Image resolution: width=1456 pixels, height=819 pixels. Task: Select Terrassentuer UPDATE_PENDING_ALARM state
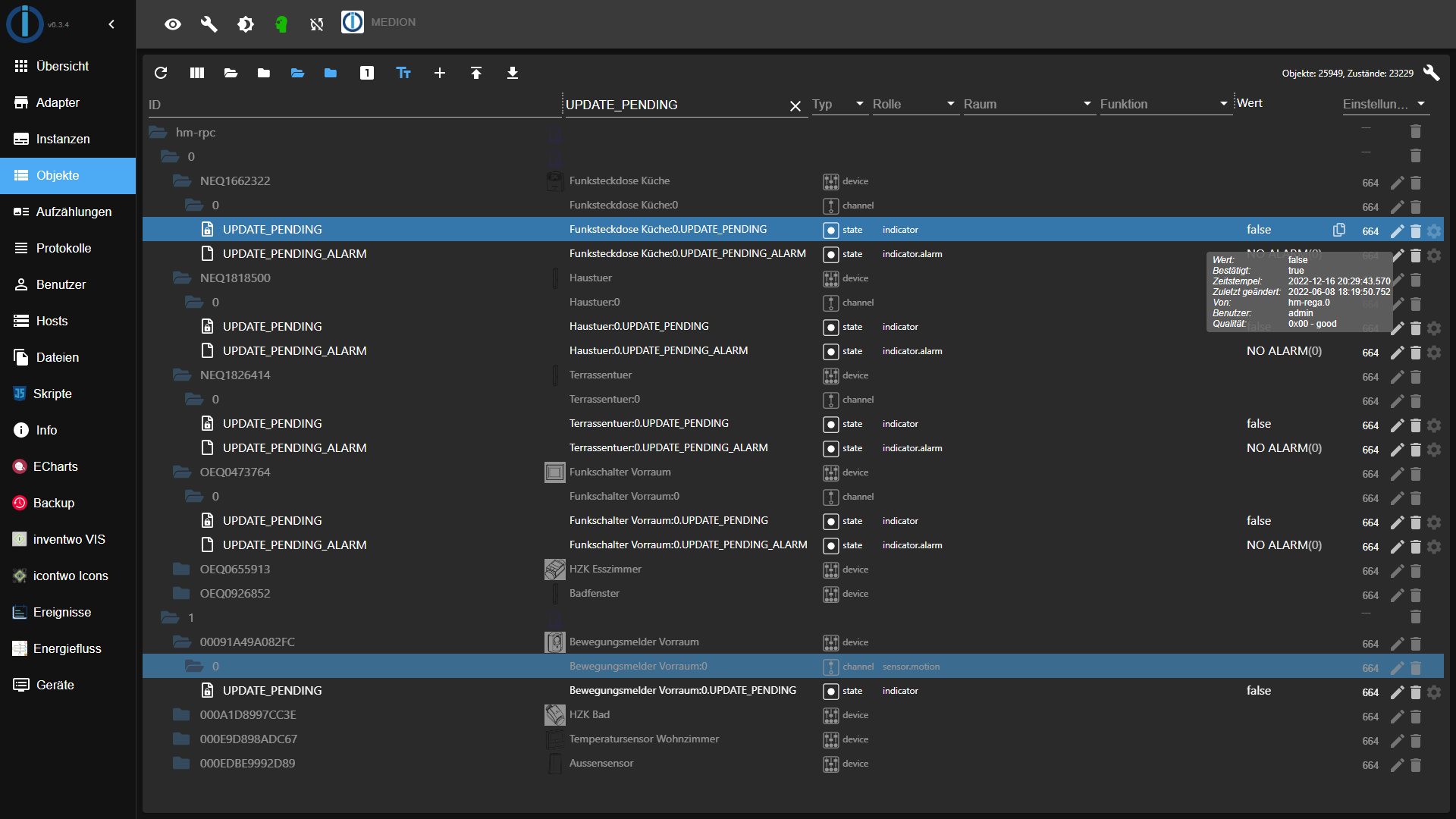point(792,447)
